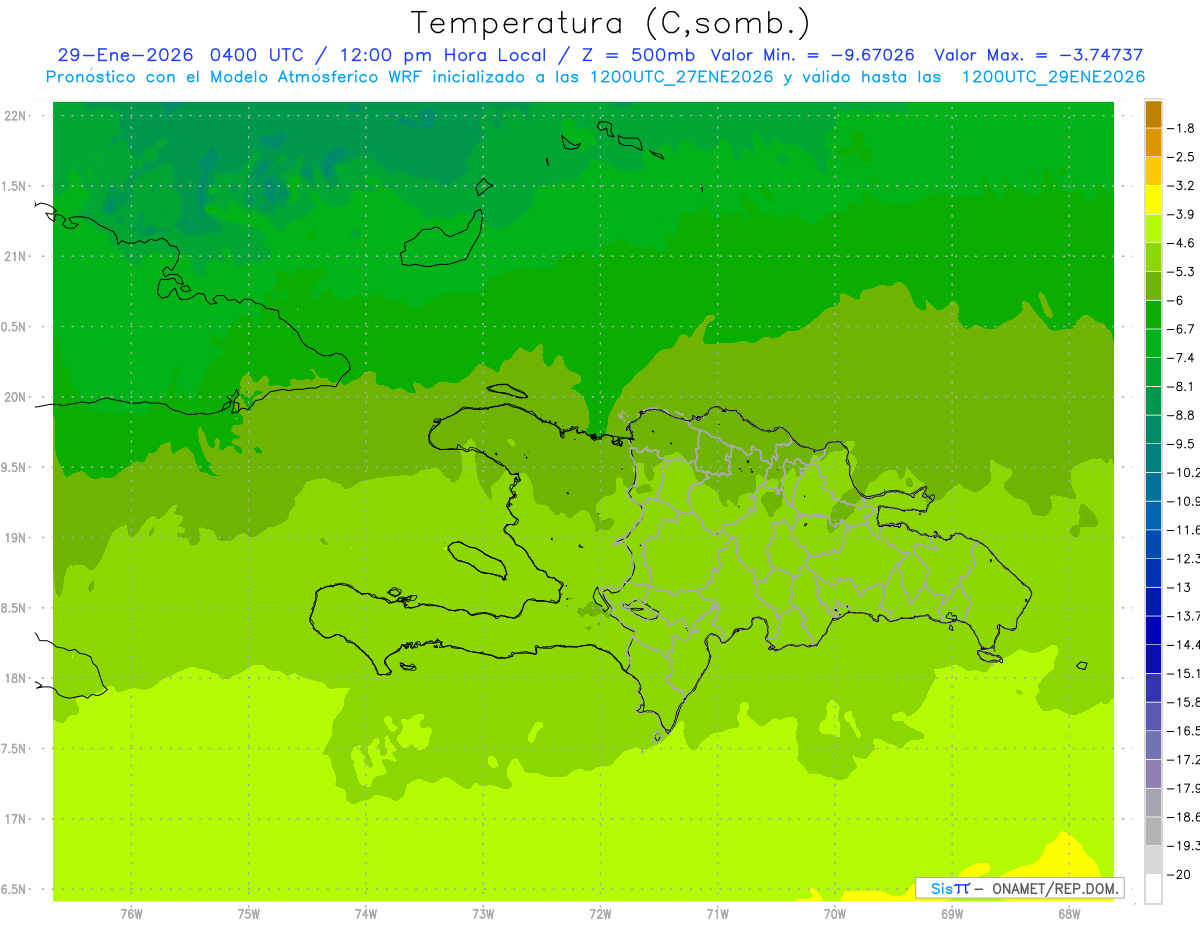Click the '18N' latitude label
Screen dimensions: 1200x927
tap(17, 678)
